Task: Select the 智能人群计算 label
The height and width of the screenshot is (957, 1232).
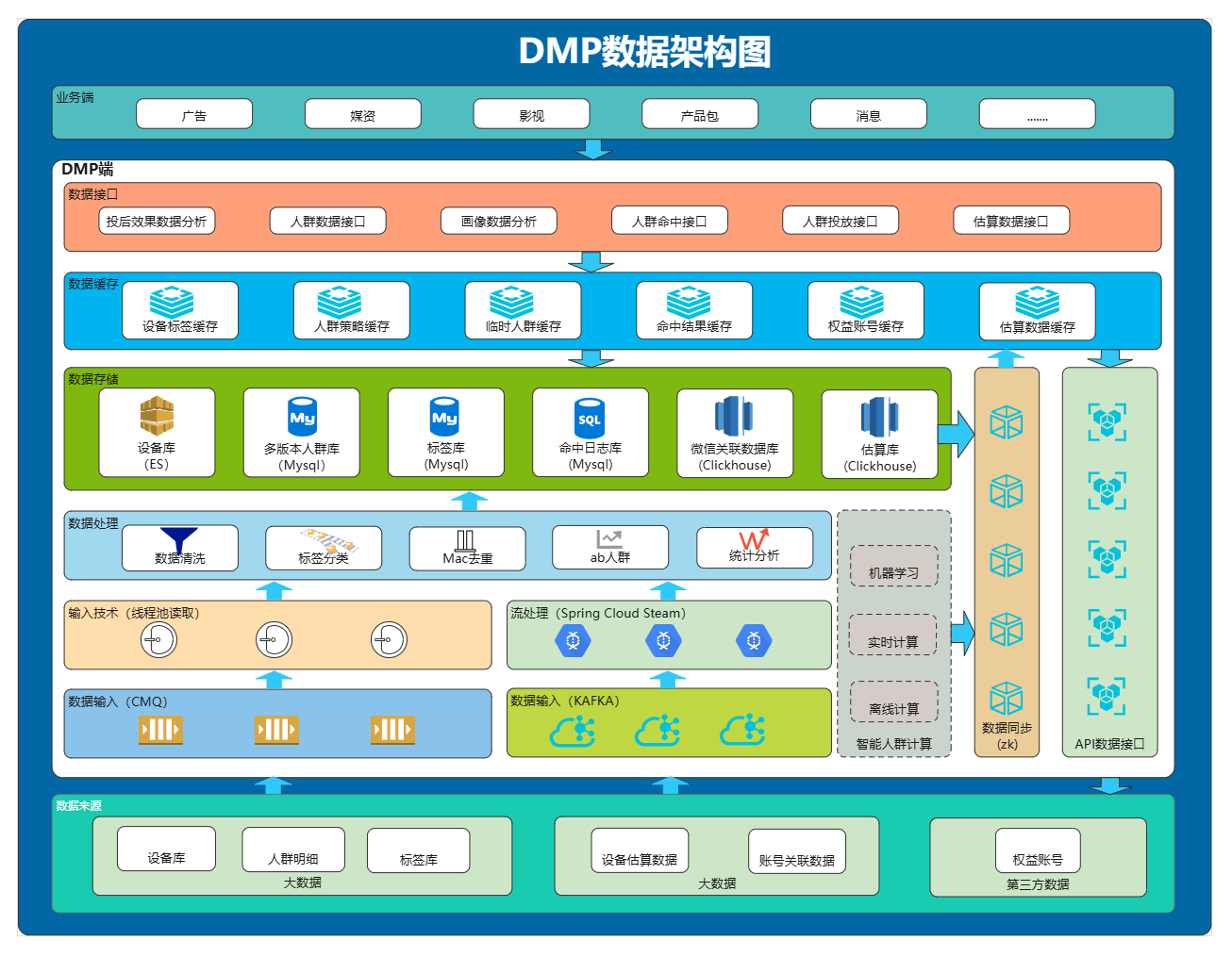Action: point(894,744)
